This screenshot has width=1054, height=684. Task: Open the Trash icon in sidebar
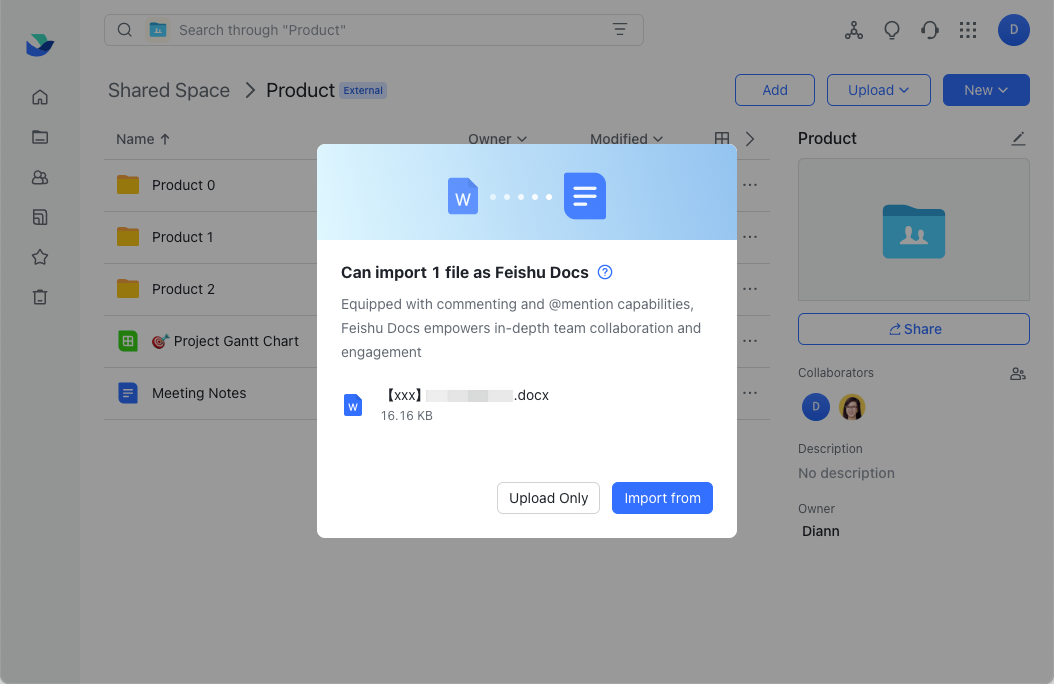pos(40,297)
